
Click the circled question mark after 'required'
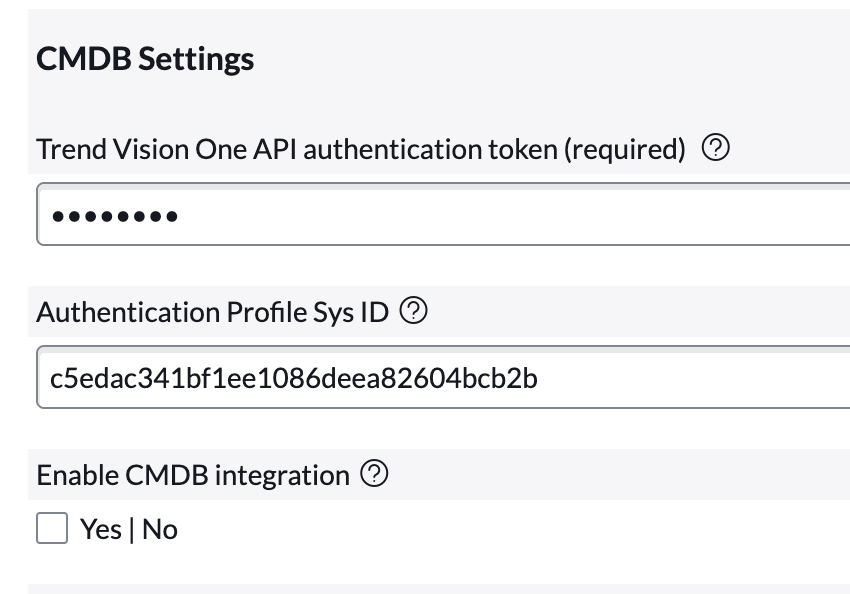click(x=716, y=148)
